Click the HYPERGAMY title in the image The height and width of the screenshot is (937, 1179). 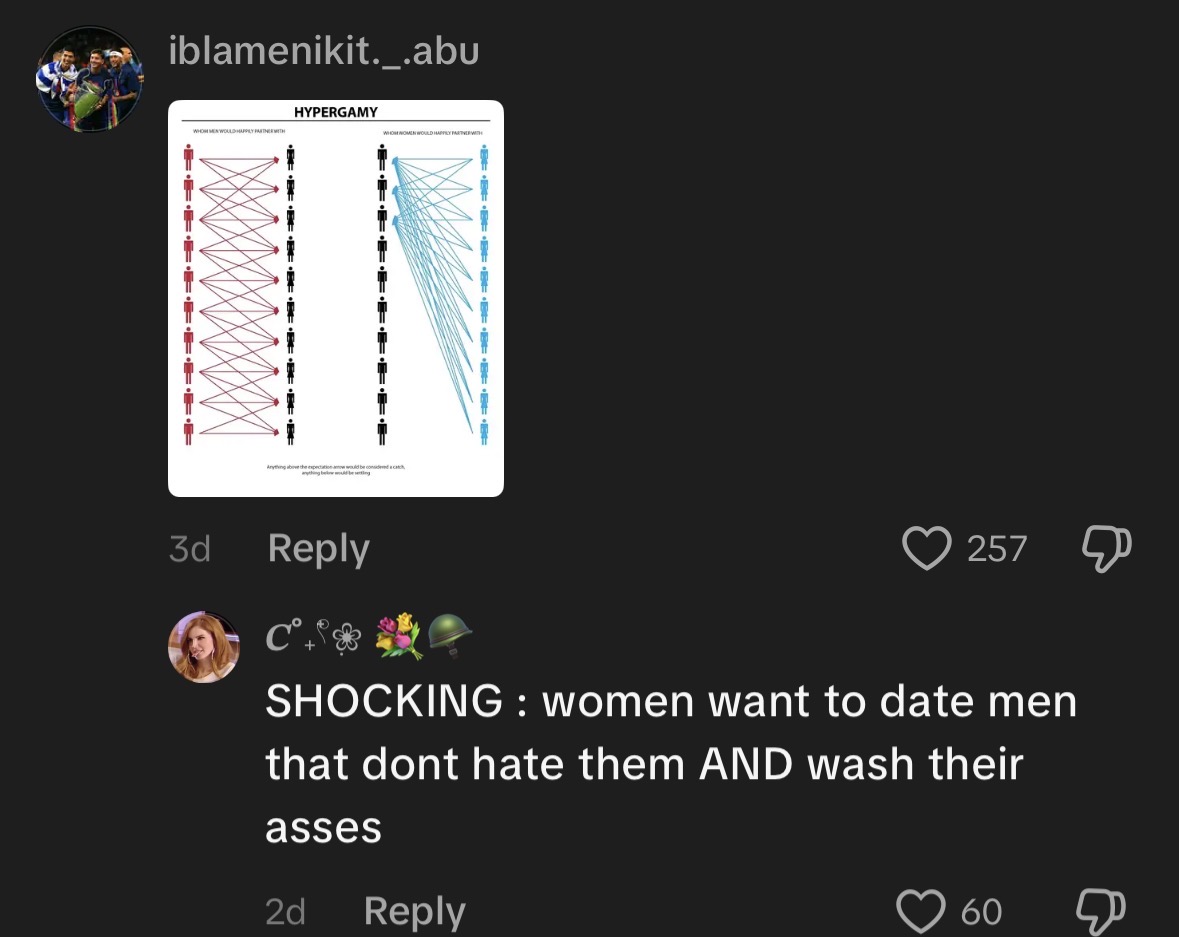(x=336, y=112)
